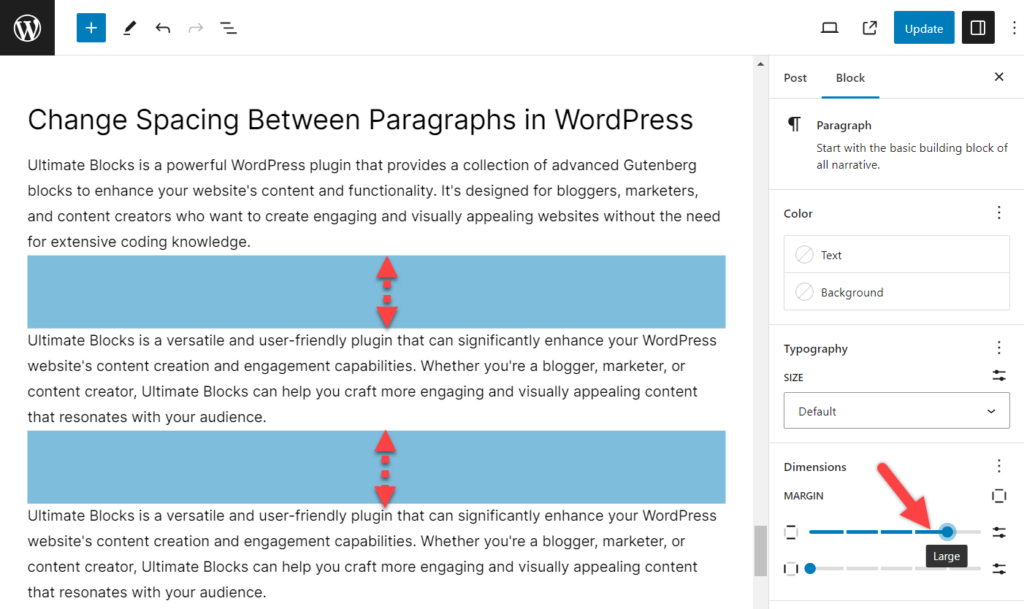
Task: Open custom controls for the second margin slider
Action: 998,568
